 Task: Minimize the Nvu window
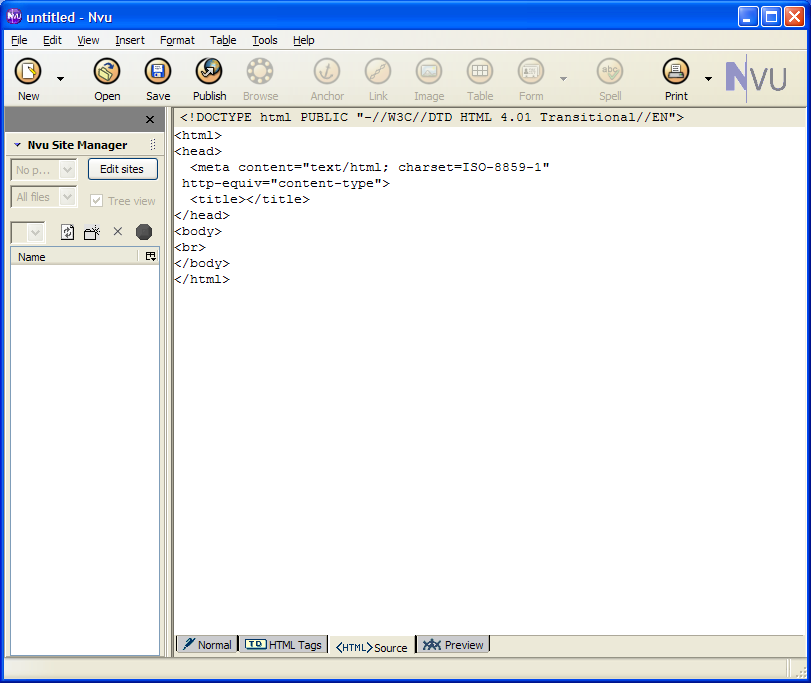(747, 17)
